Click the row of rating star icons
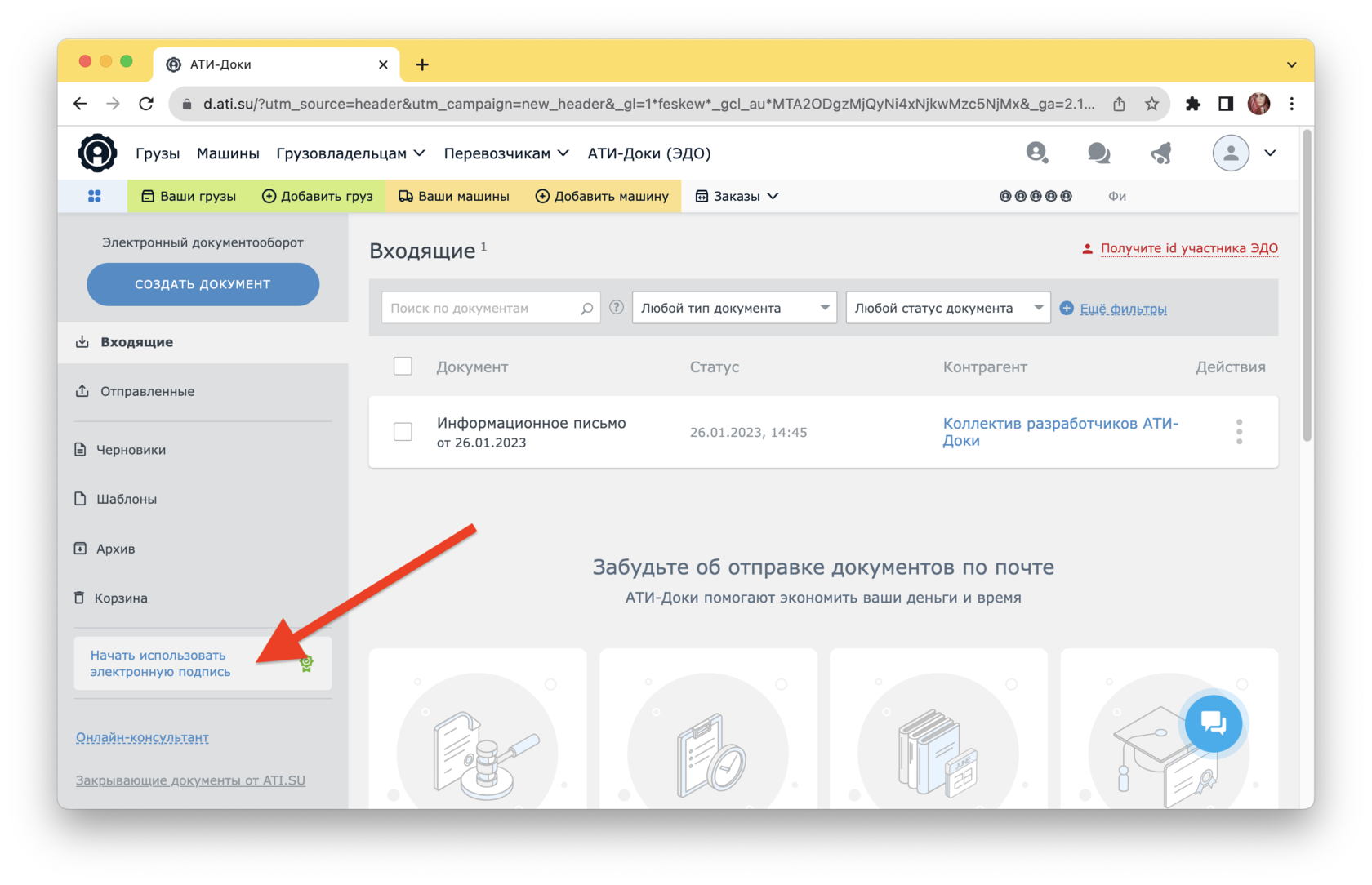Screen dimensions: 1372x885 (1036, 196)
